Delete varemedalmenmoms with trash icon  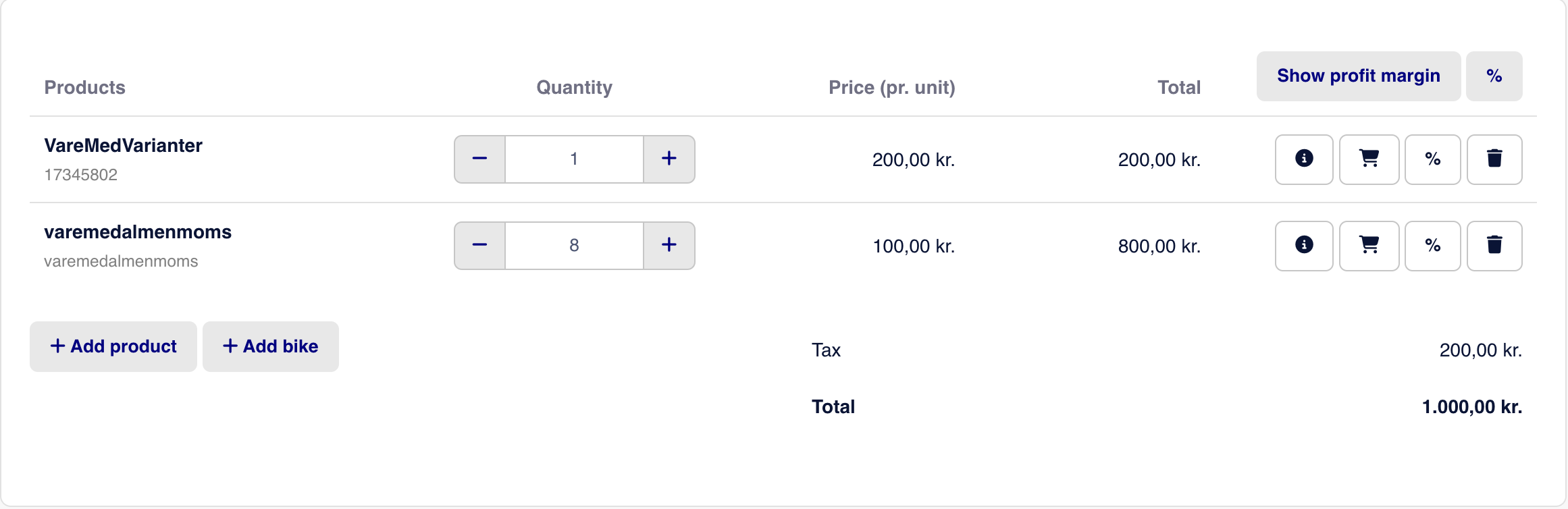(x=1494, y=246)
